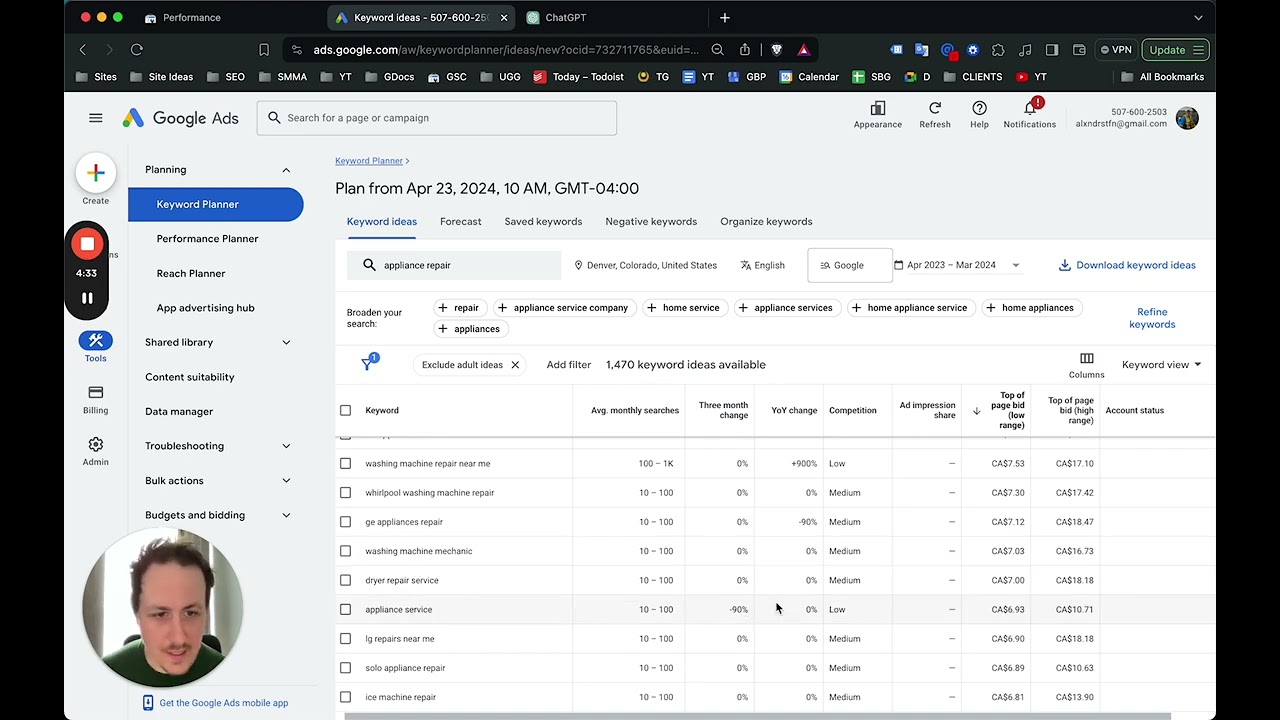Screen dimensions: 1280x720
Task: Click the Keyword Planner breadcrumb link
Action: click(369, 161)
